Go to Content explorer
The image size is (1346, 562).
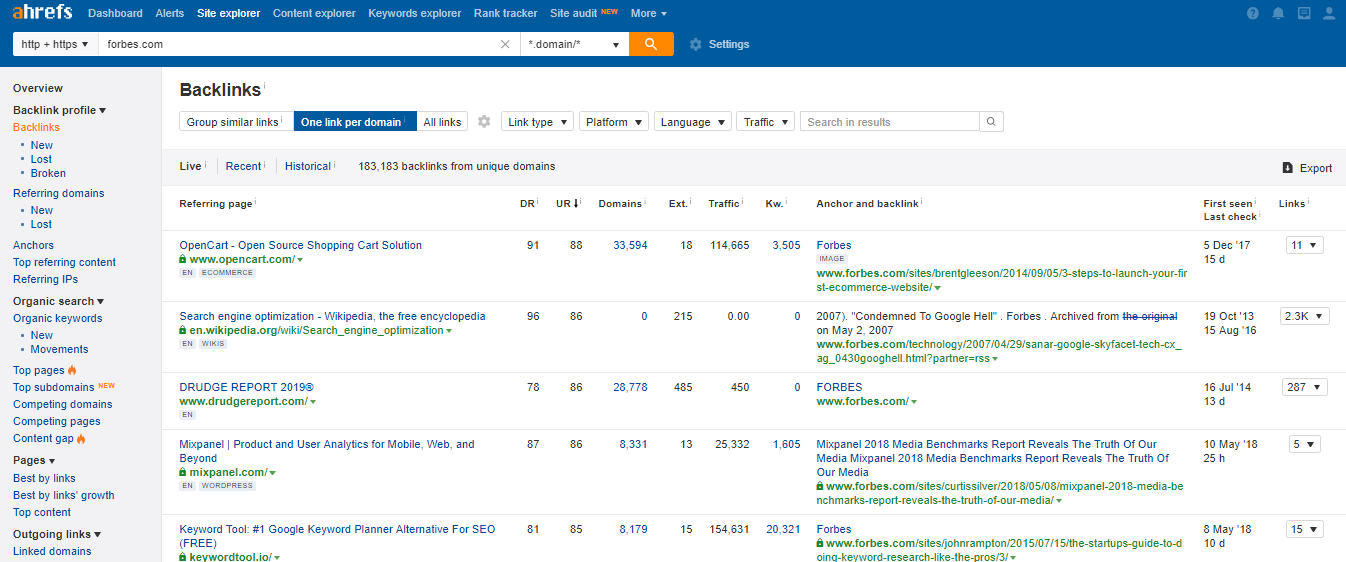tap(314, 13)
